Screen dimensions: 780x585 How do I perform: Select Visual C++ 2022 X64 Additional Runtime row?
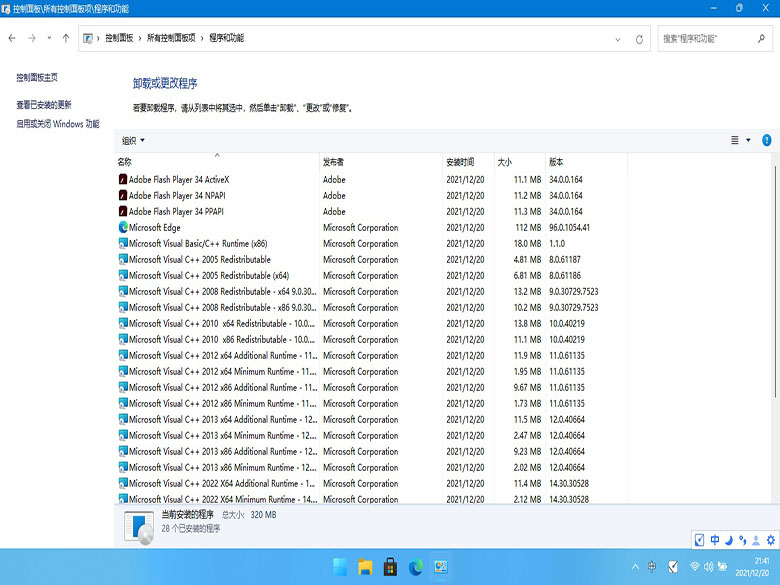[x=371, y=483]
